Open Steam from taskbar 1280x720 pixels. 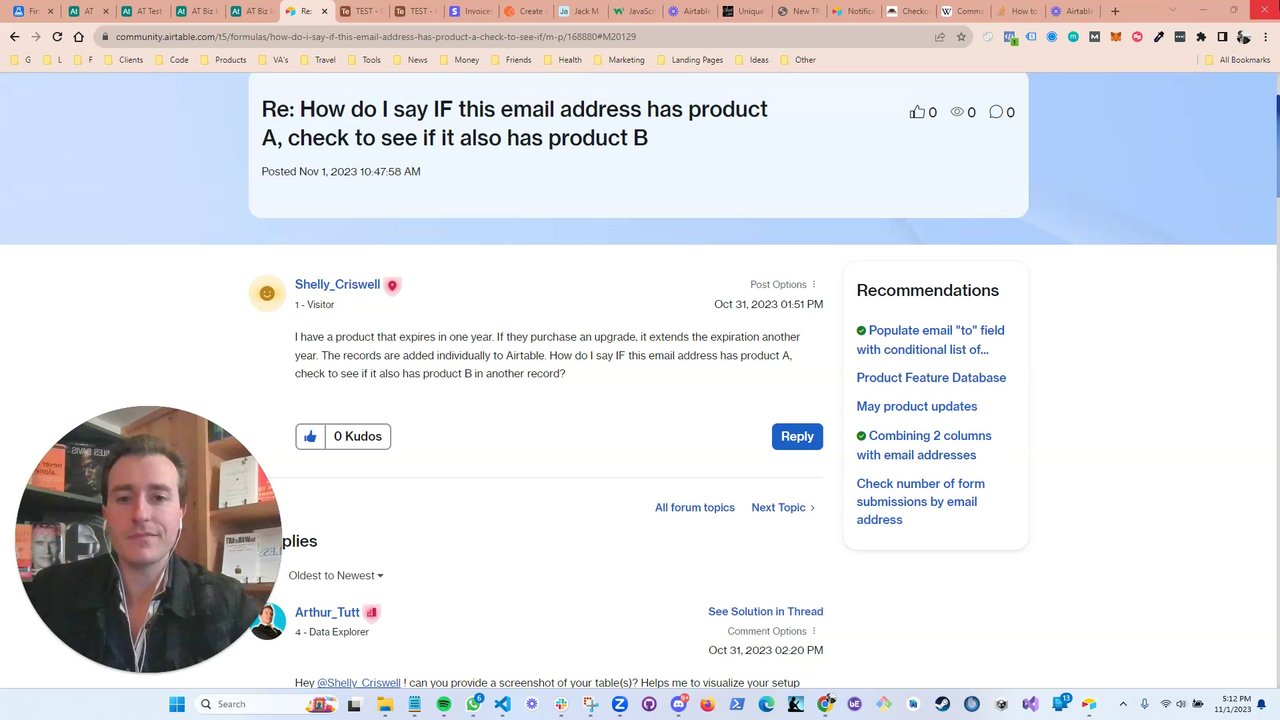pyautogui.click(x=943, y=704)
